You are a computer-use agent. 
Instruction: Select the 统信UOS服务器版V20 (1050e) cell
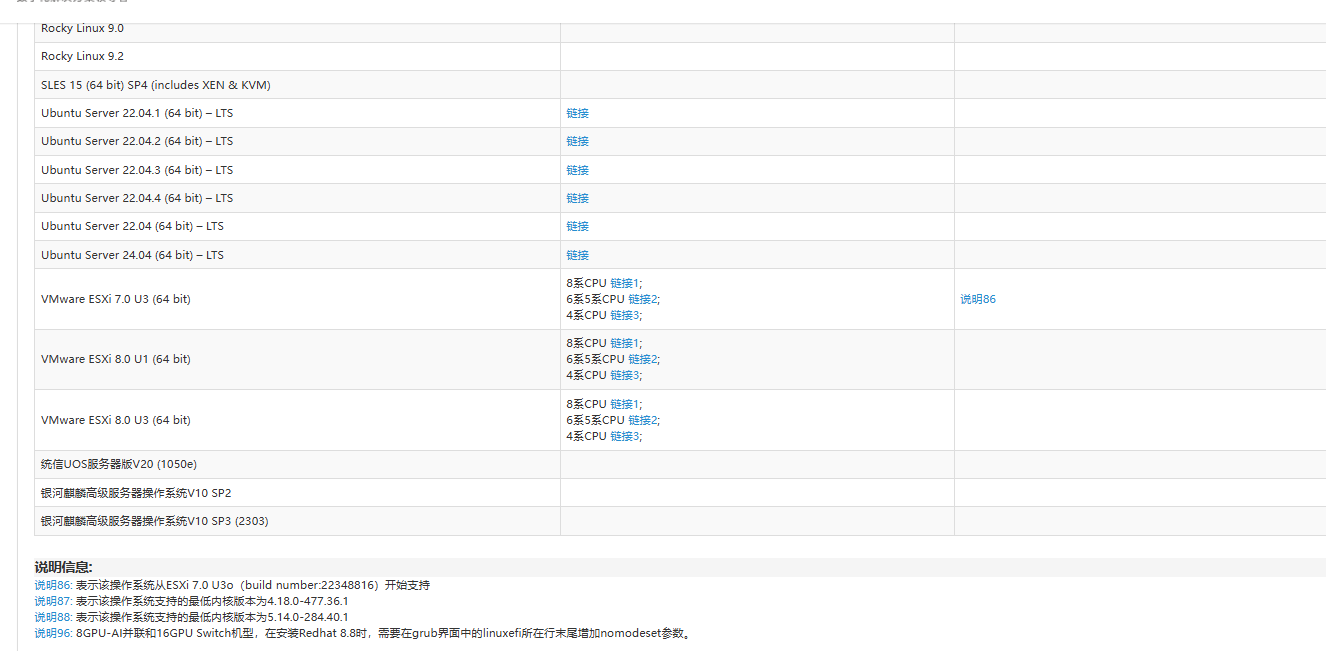click(x=297, y=464)
